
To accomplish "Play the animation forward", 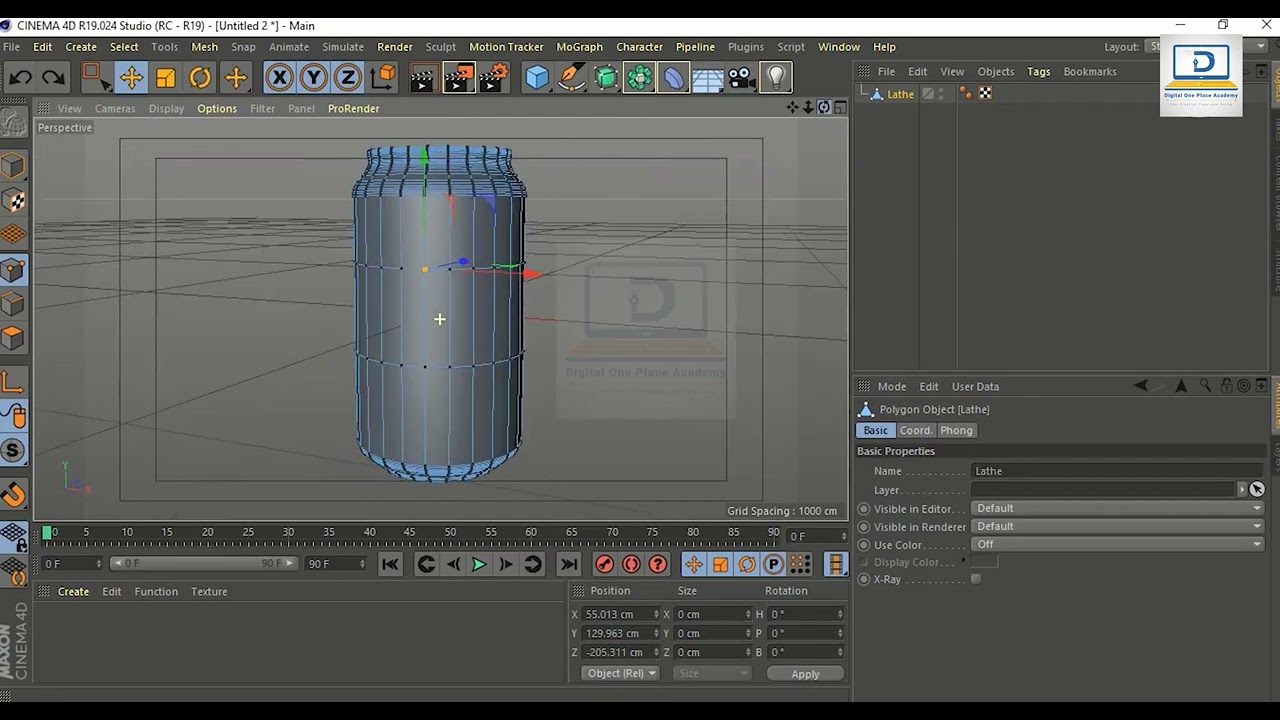I will coord(479,565).
